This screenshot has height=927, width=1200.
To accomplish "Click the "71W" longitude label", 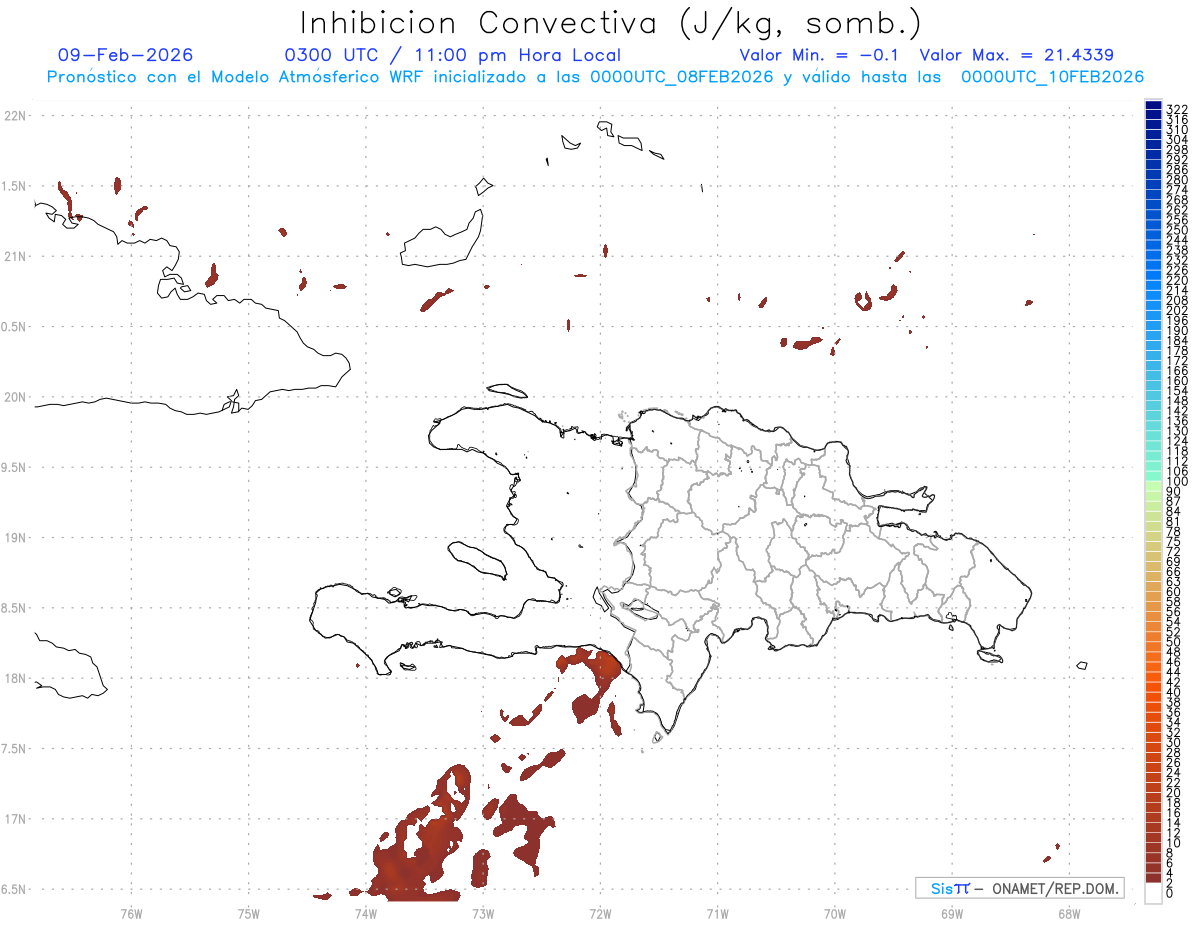I will coord(717,912).
